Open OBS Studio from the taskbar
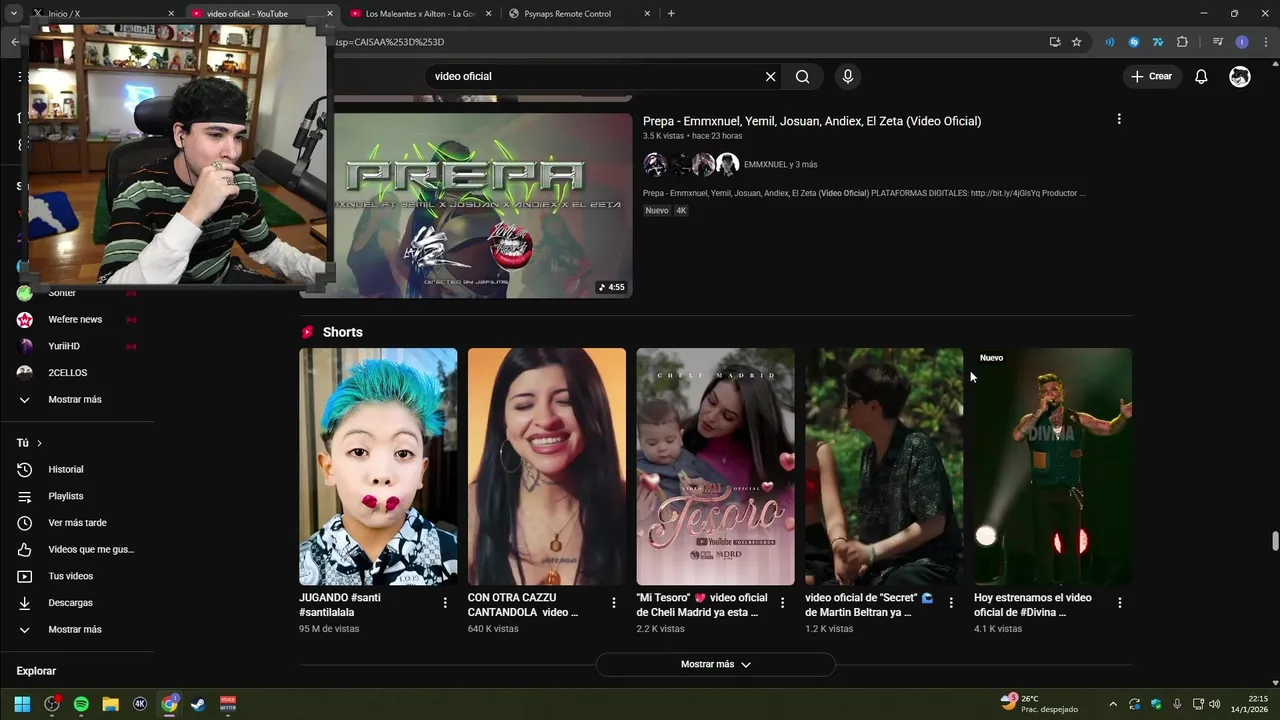Image resolution: width=1280 pixels, height=720 pixels. tap(52, 704)
